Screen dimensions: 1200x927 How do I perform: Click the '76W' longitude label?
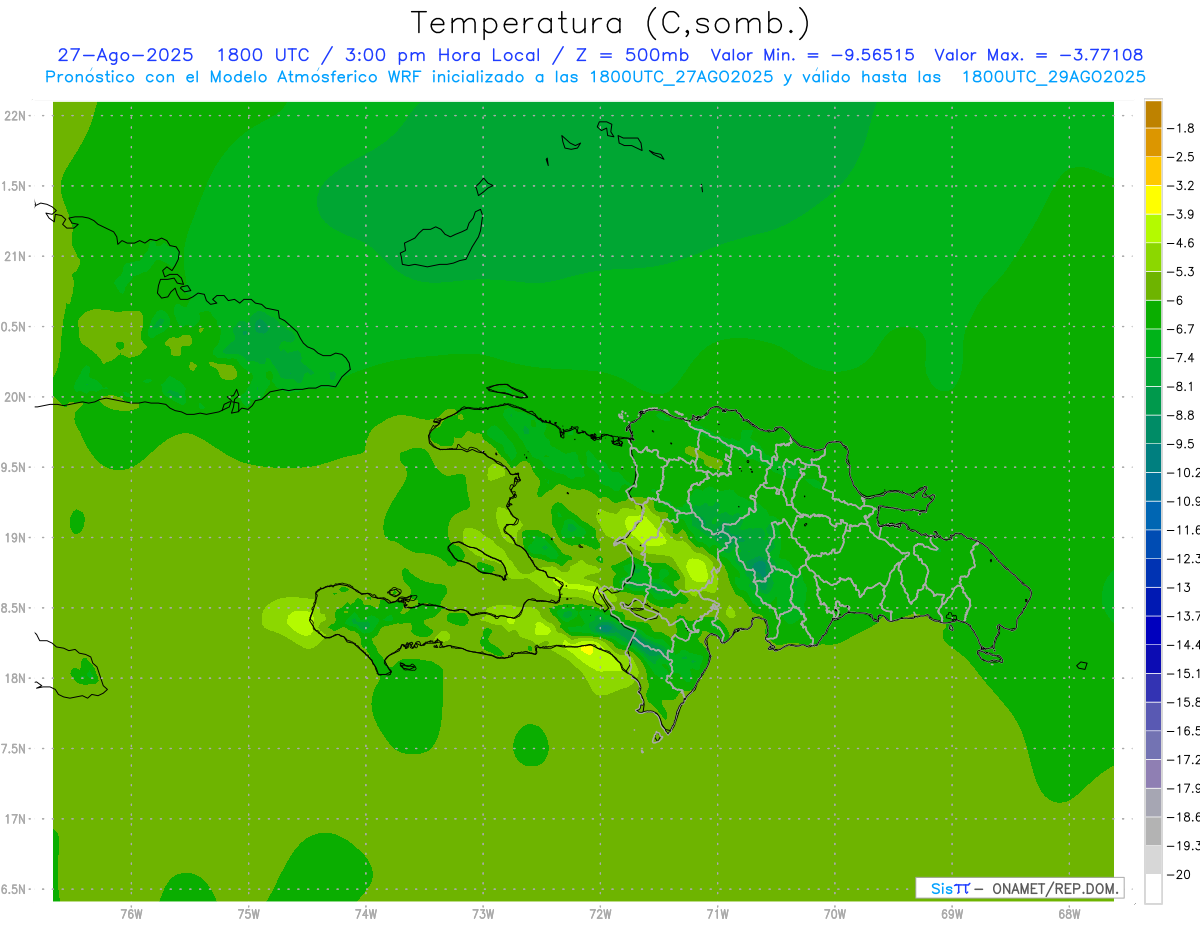tap(131, 912)
